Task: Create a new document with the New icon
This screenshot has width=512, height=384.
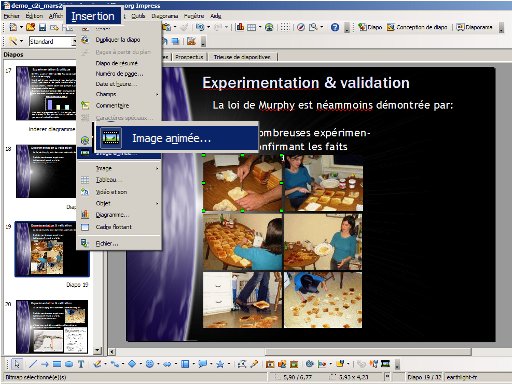Action: click(13, 27)
